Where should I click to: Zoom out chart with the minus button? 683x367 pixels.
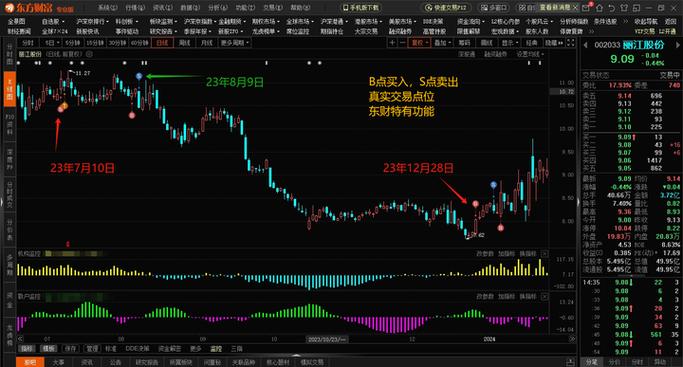pyautogui.click(x=402, y=42)
